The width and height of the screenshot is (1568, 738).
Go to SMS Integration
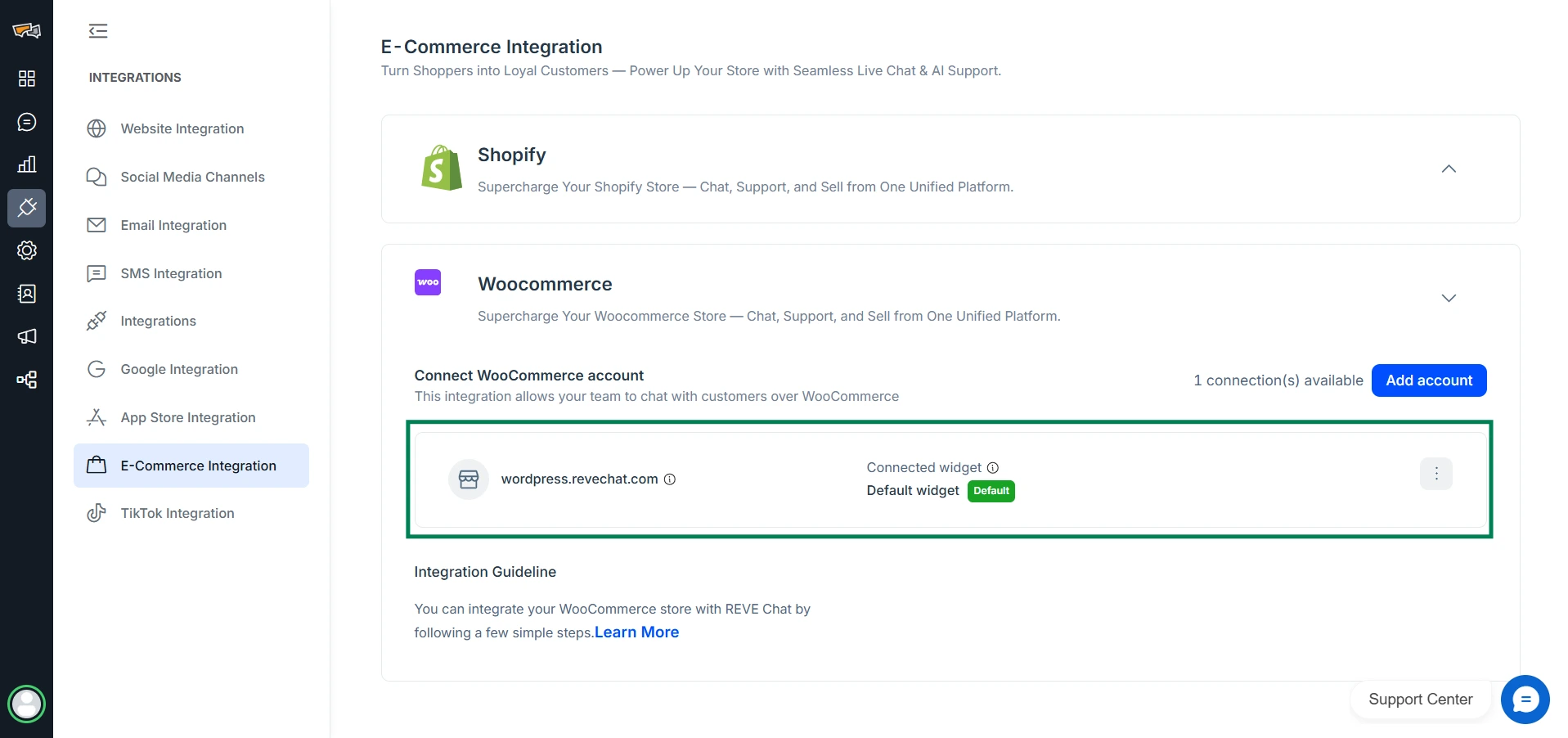pos(191,273)
